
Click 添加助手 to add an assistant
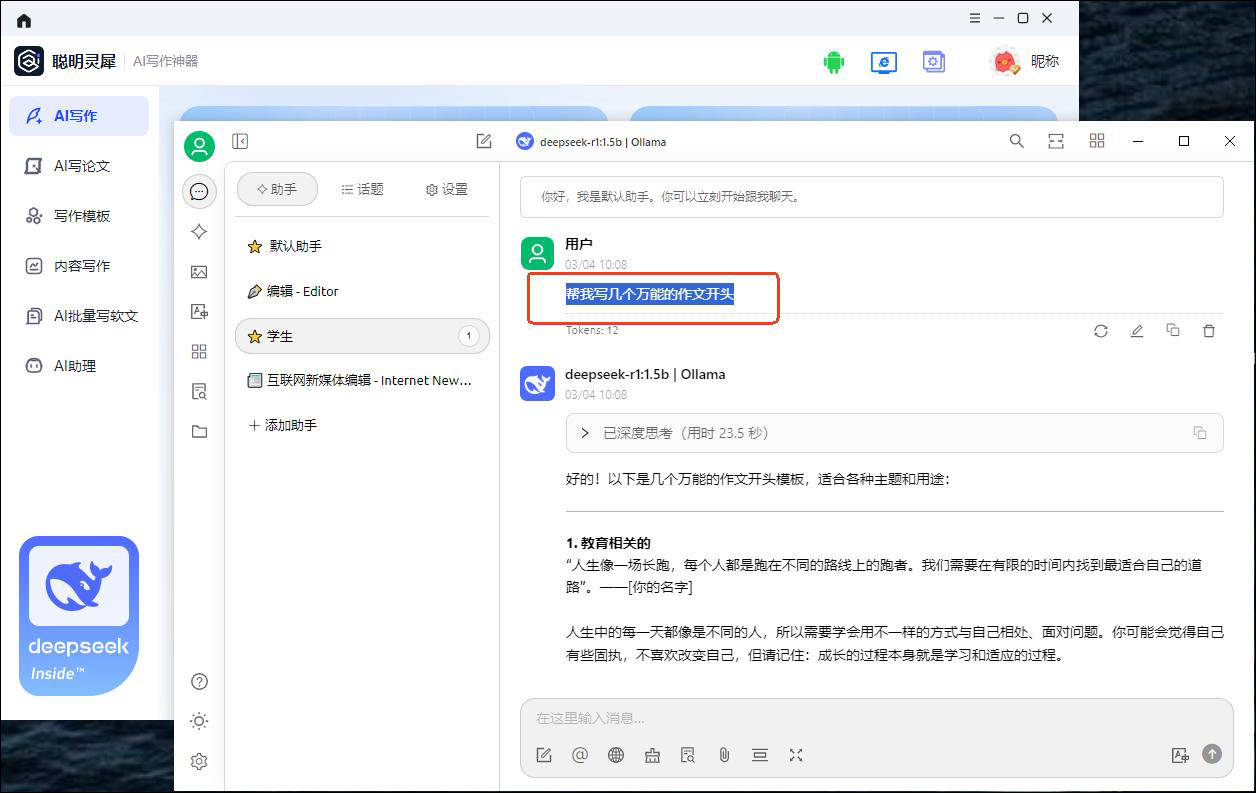click(282, 425)
